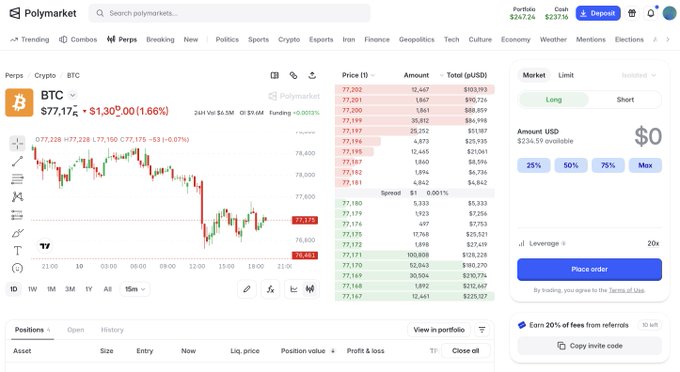Switch to candlestick chart type icon
Image resolution: width=680 pixels, height=372 pixels.
point(310,289)
